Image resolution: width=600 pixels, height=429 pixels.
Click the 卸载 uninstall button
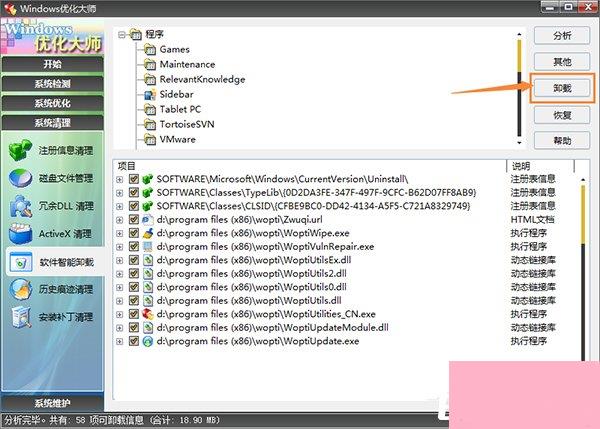point(562,88)
